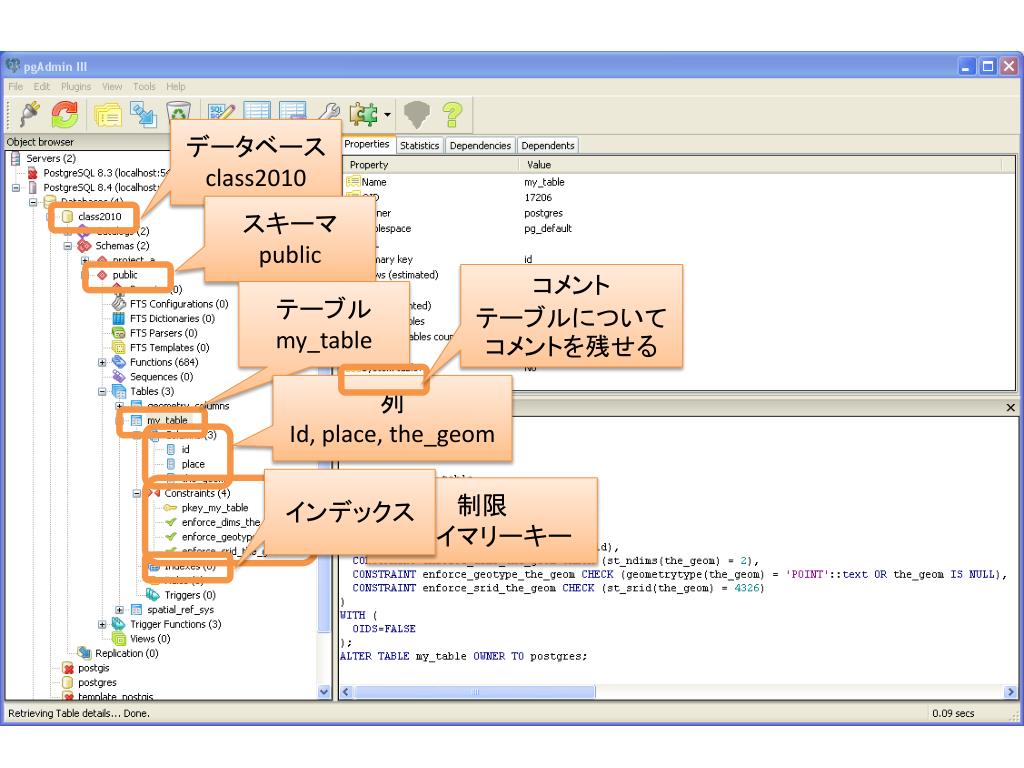Open the Edit menu

pos(42,86)
